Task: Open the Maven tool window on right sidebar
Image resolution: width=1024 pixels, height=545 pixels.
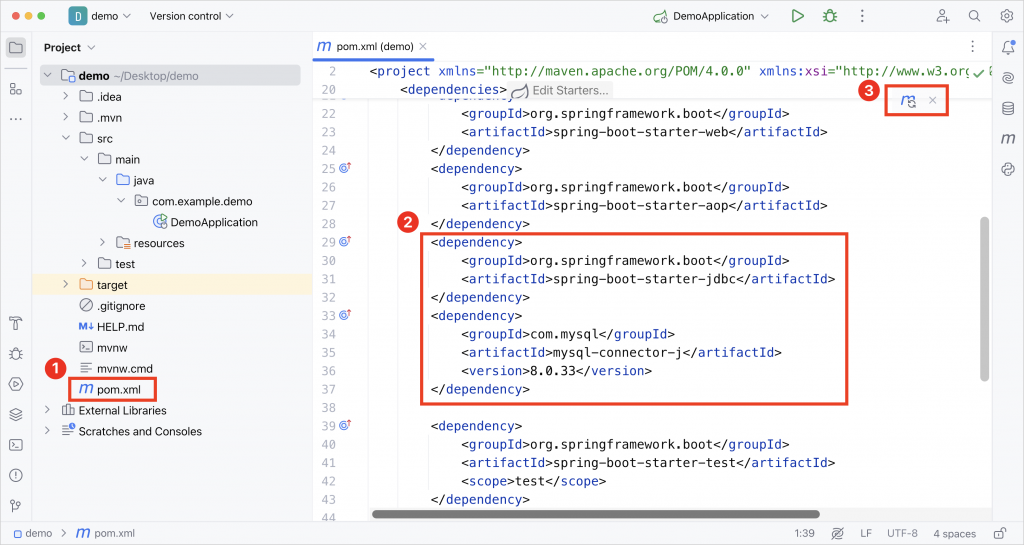Action: [x=1008, y=138]
